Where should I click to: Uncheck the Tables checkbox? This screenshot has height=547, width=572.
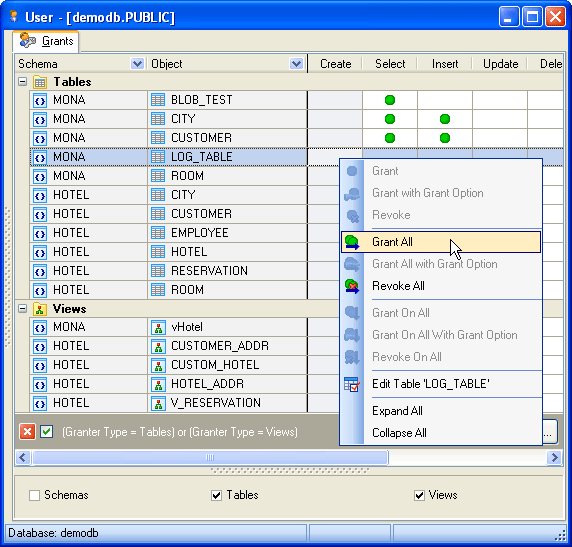[217, 495]
